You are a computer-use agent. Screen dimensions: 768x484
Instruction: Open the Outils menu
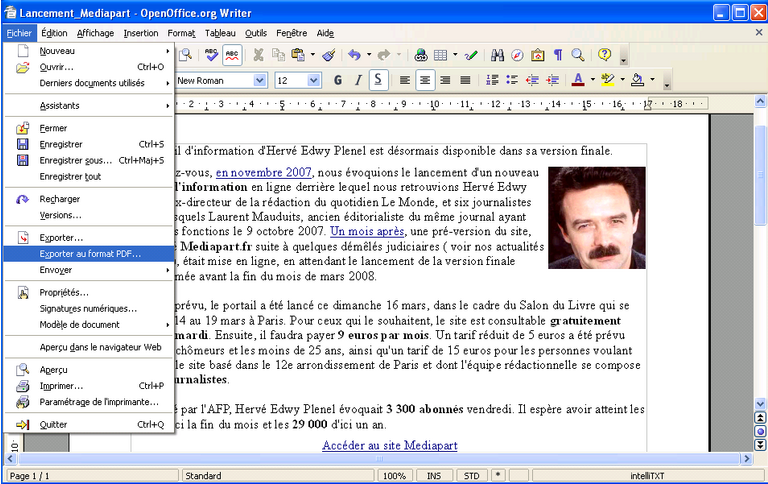pos(256,33)
